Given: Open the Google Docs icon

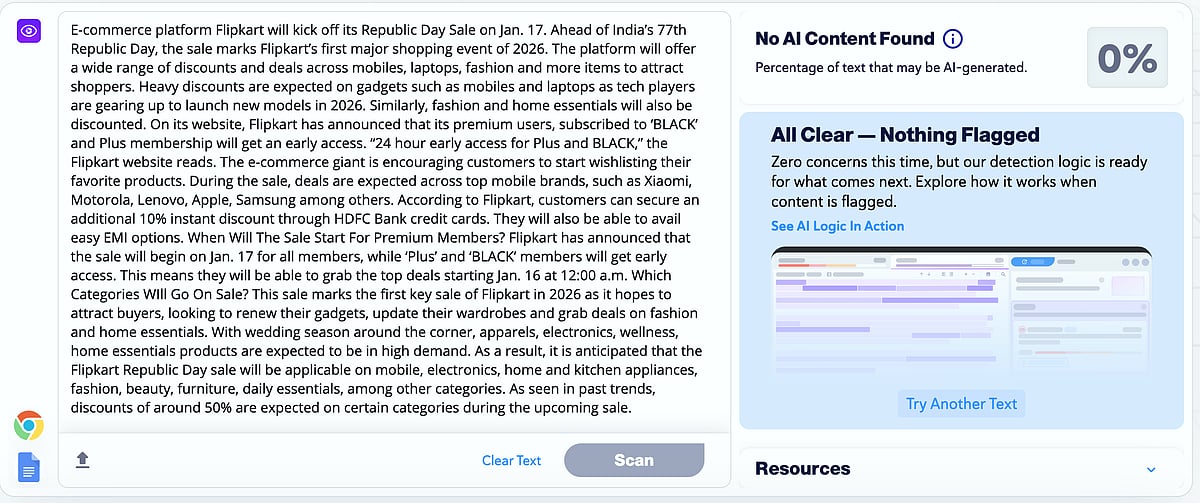Looking at the screenshot, I should click(28, 467).
